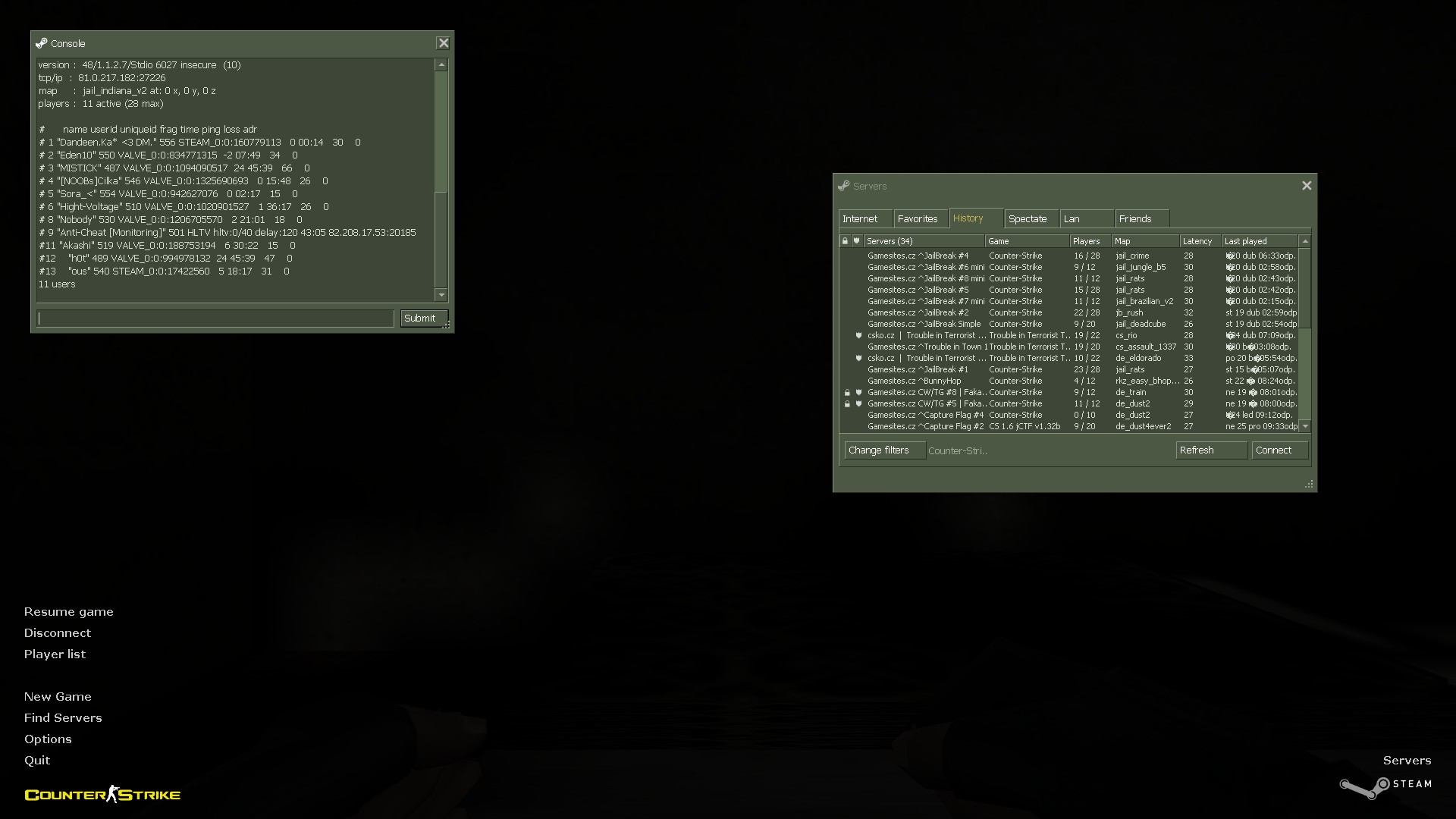
Task: Select the Gamesites.cz ^Trouble in Town 1 row
Action: coord(1069,347)
